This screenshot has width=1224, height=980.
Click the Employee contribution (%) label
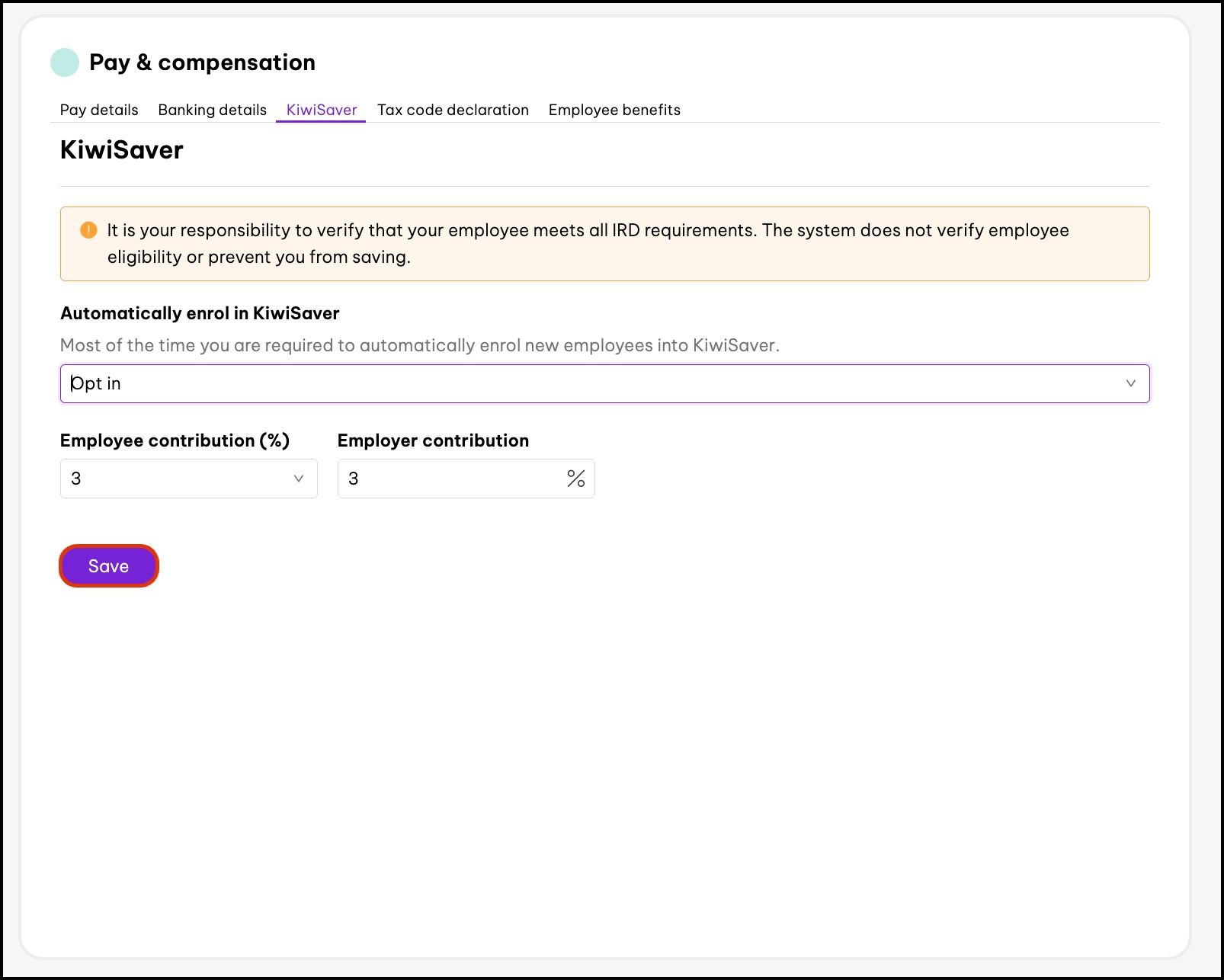click(x=175, y=440)
